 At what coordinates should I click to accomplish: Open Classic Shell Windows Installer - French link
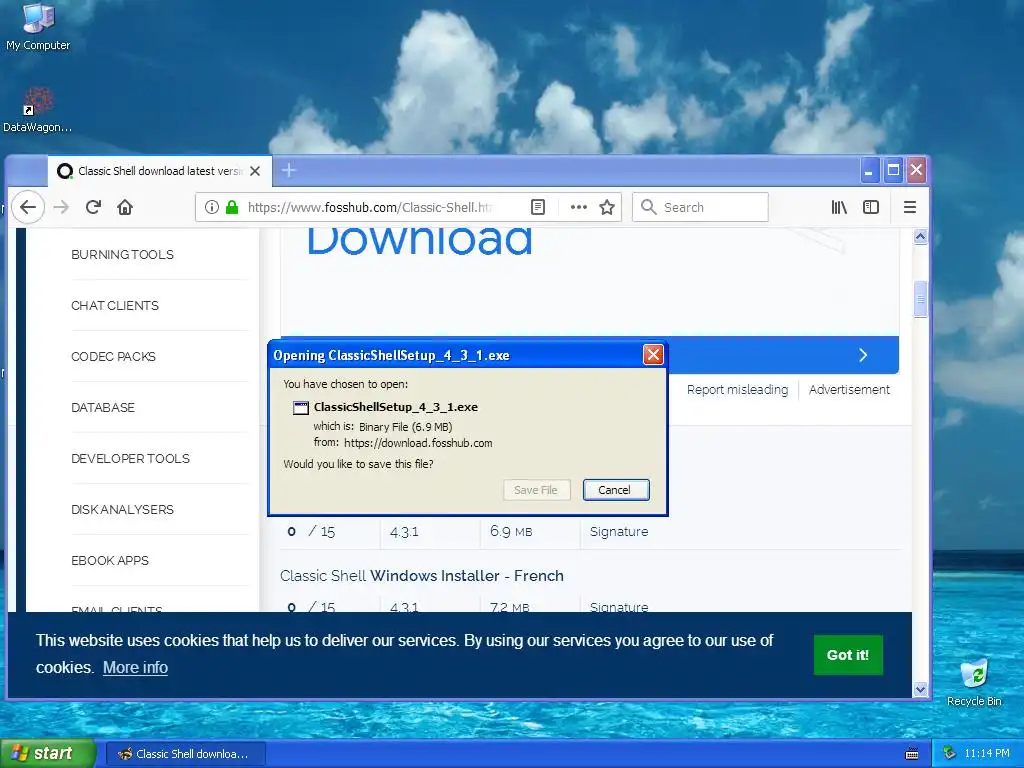click(x=422, y=575)
